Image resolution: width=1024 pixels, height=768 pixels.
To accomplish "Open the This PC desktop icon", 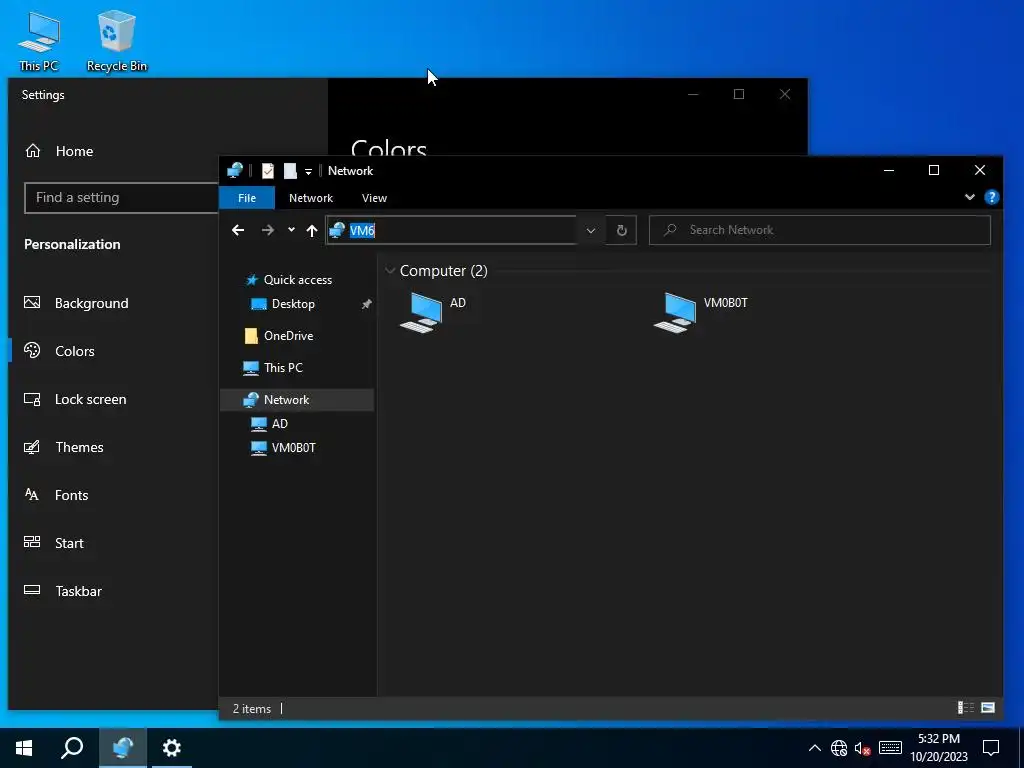I will click(x=39, y=41).
